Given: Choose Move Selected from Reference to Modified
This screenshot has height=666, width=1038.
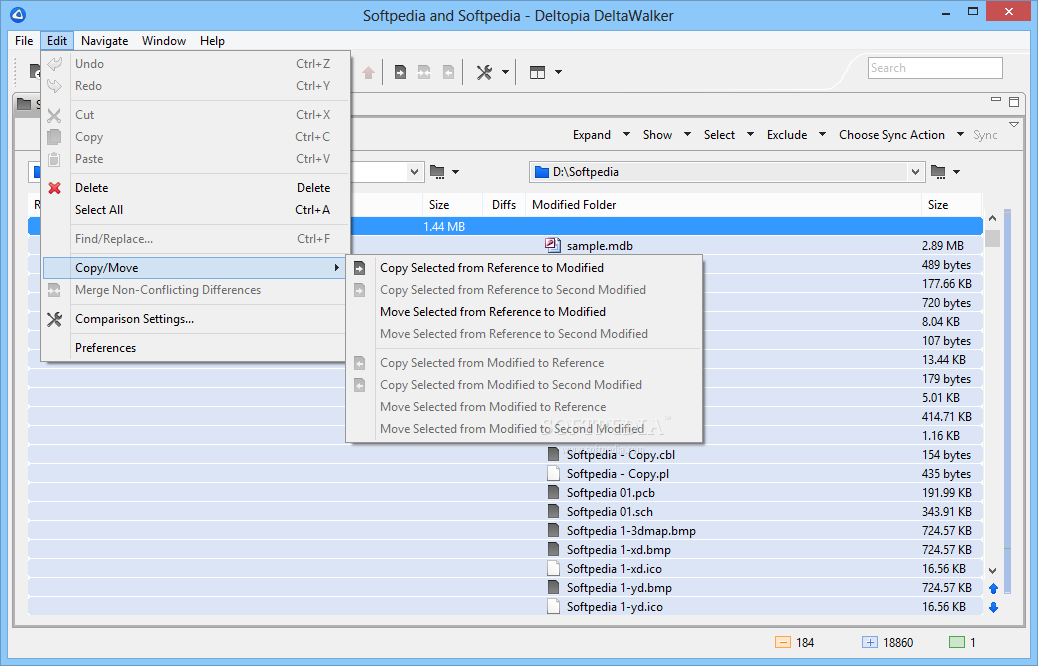Looking at the screenshot, I should (x=523, y=312).
